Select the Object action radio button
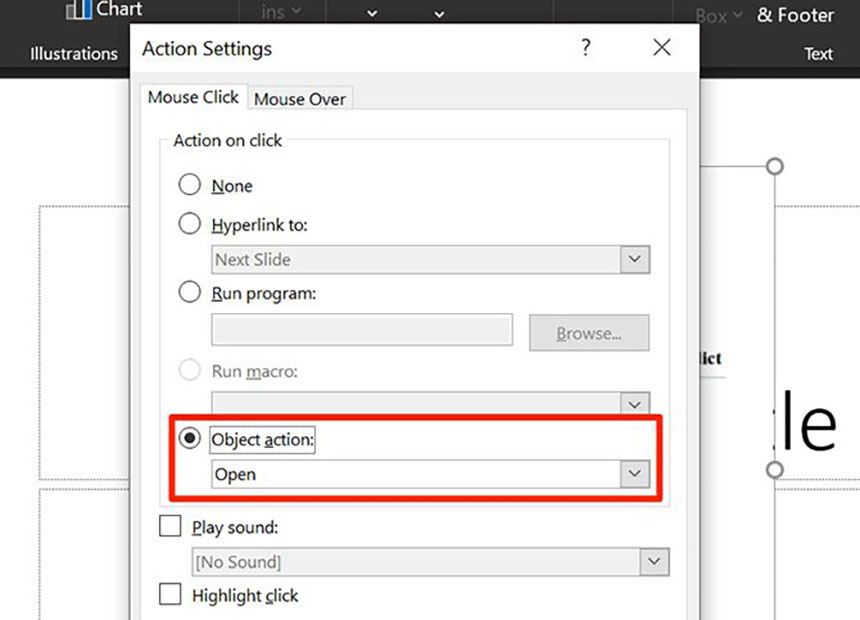This screenshot has height=620, width=860. [189, 439]
